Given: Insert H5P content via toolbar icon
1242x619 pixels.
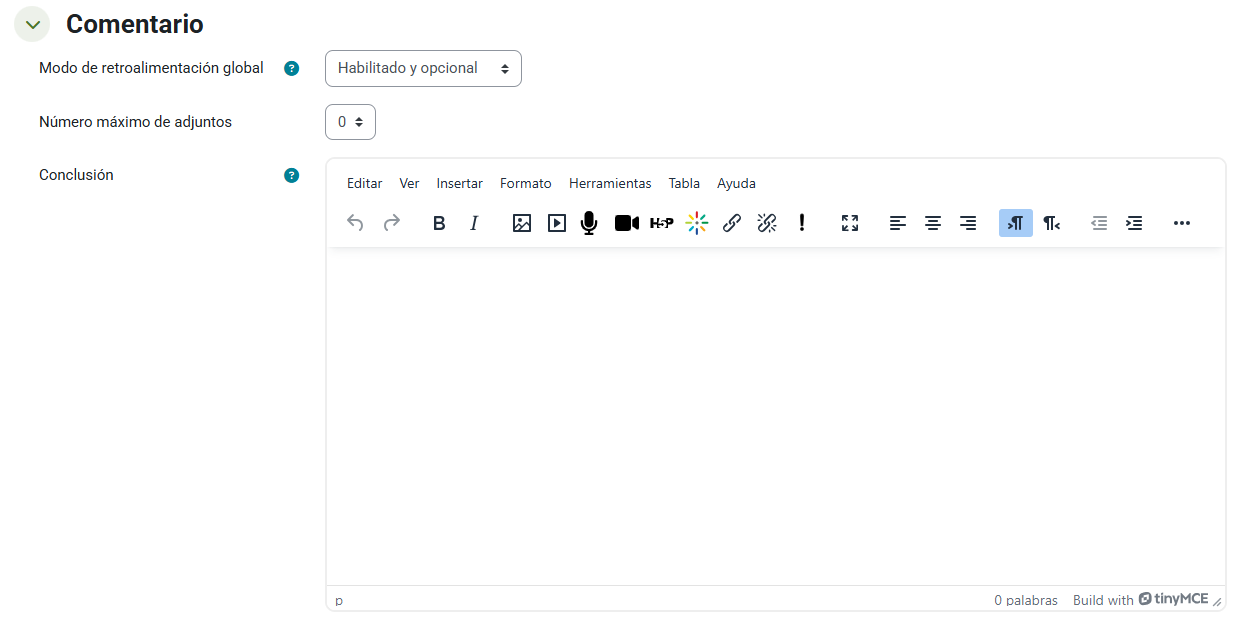Looking at the screenshot, I should click(661, 223).
